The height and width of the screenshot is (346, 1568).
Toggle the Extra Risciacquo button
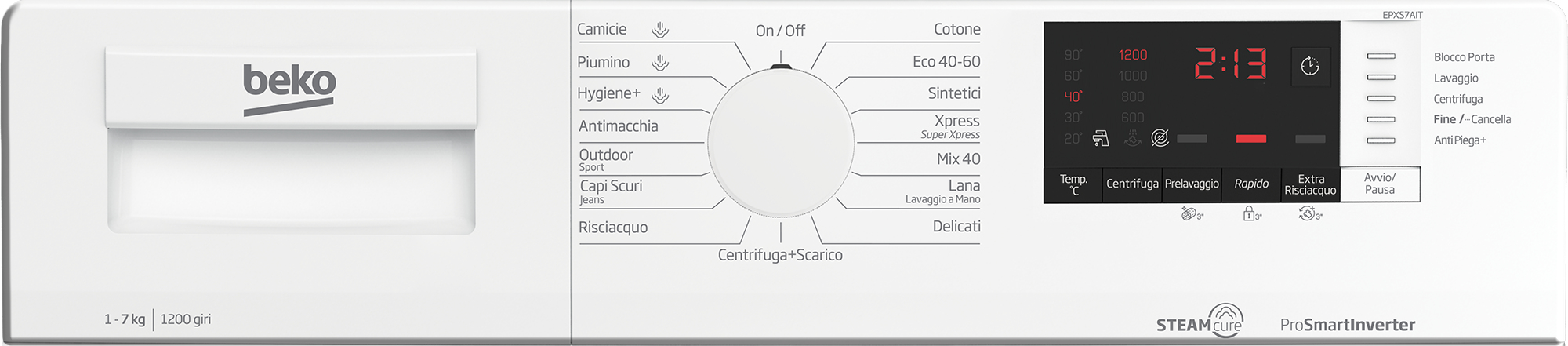click(1310, 184)
